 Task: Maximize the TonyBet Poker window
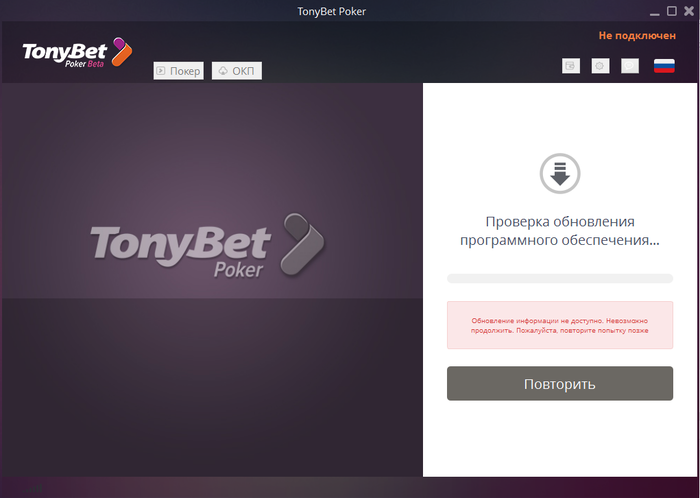tap(672, 11)
